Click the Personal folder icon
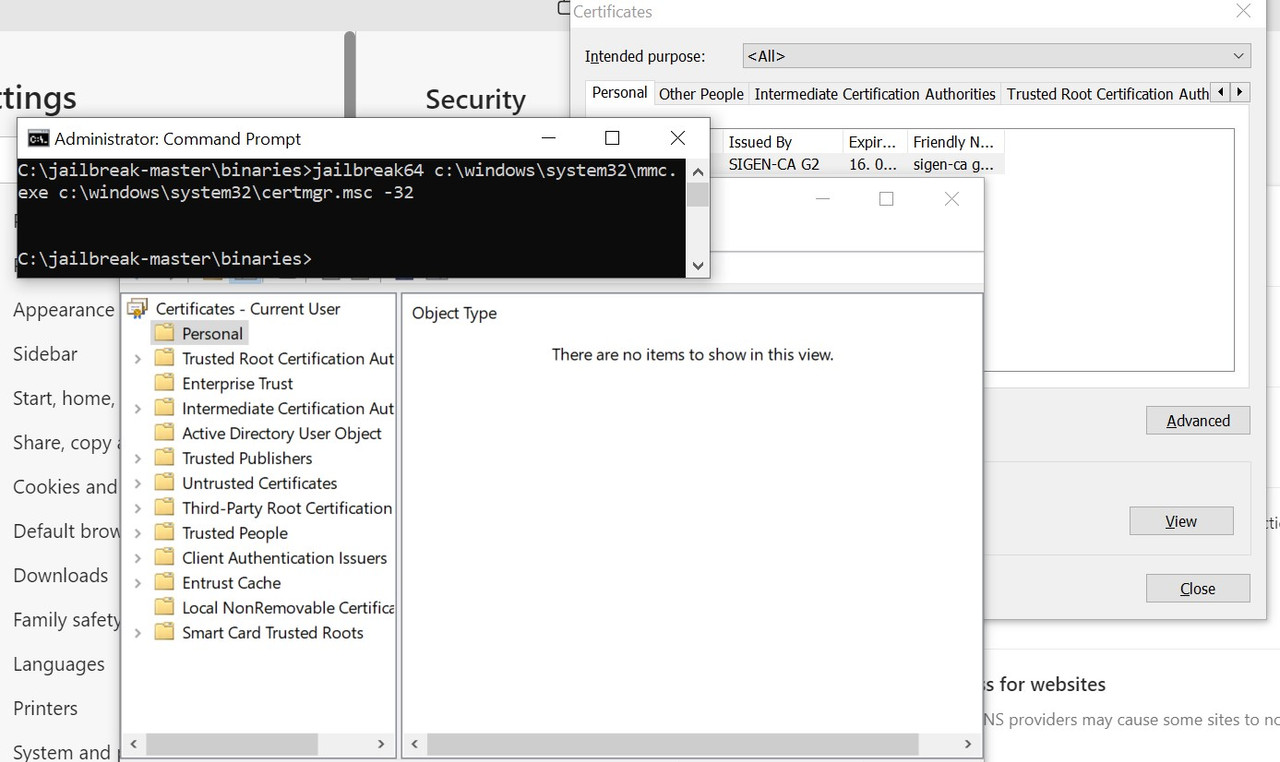1280x762 pixels. click(x=164, y=333)
